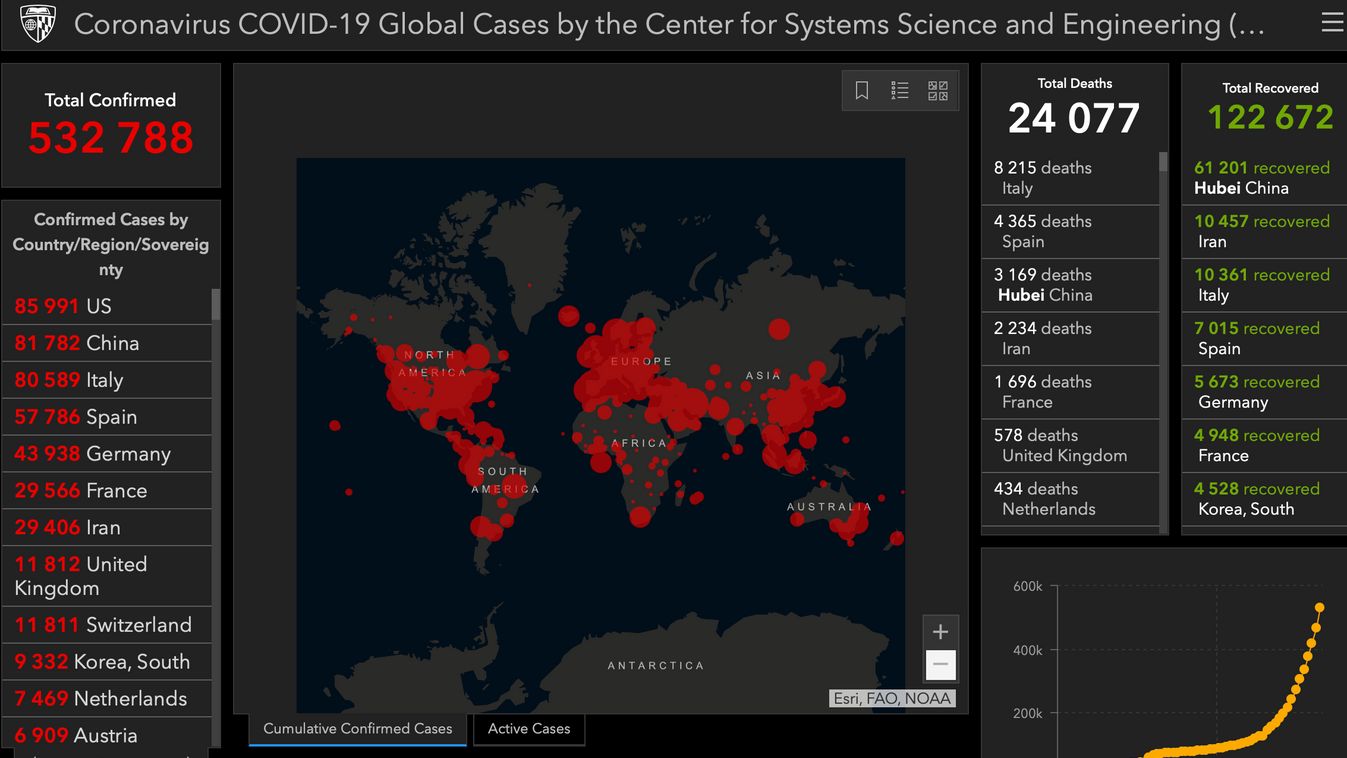Screen dimensions: 1347x758
Task: Click the Antarctica label on the map
Action: click(x=656, y=665)
